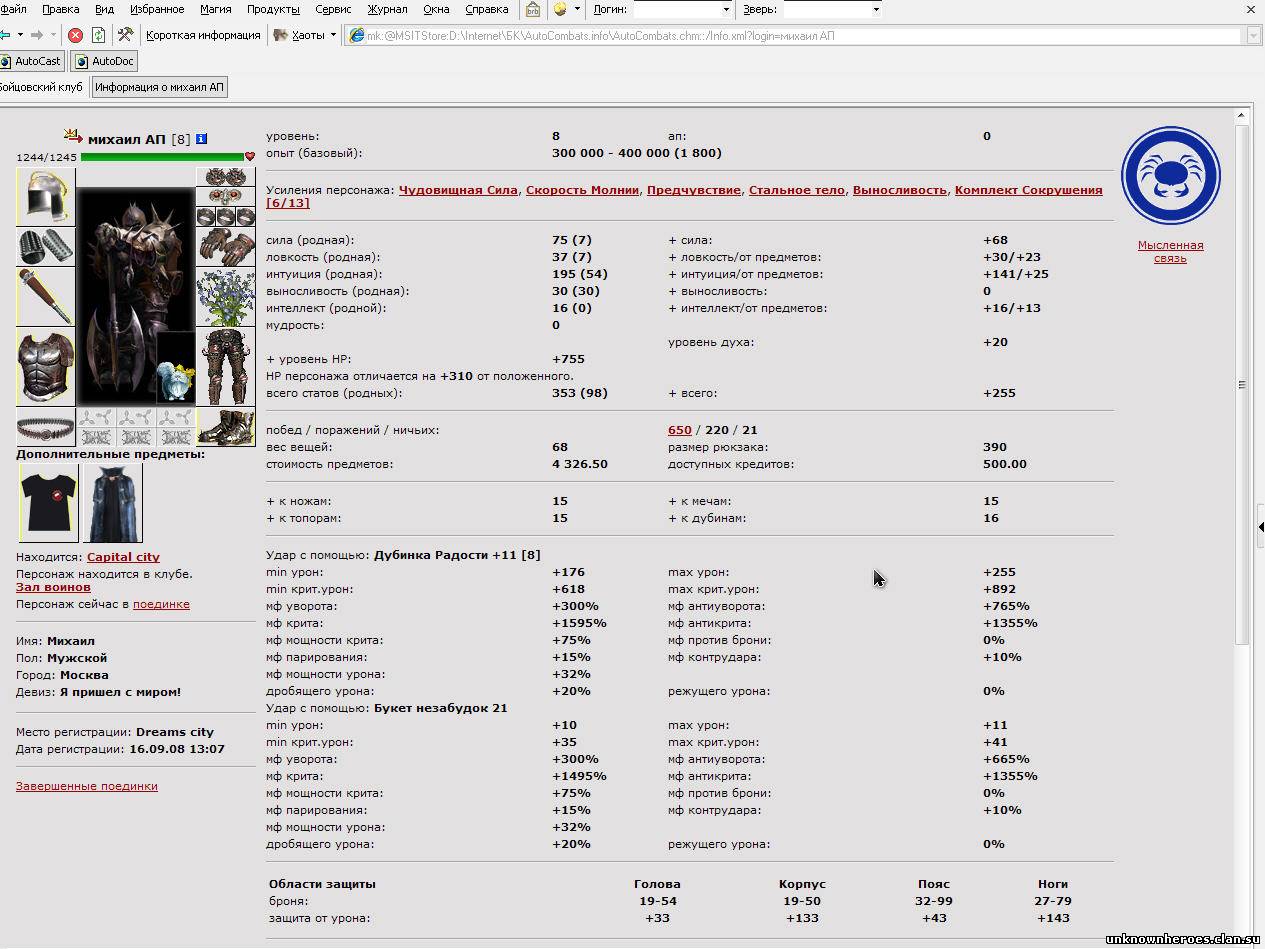Open the Capital city link
The height and width of the screenshot is (949, 1265).
click(x=123, y=557)
